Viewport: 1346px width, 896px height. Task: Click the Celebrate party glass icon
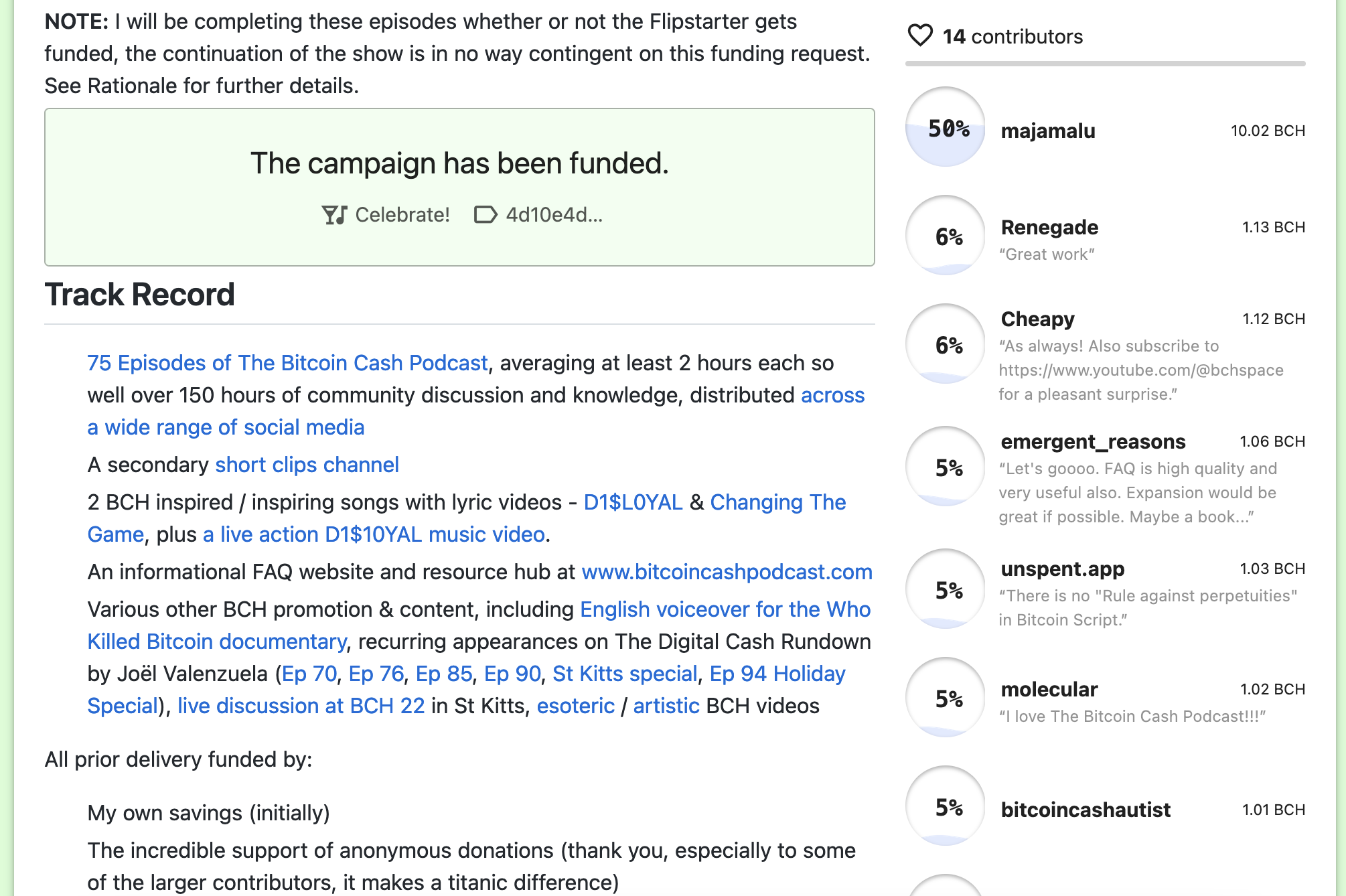click(334, 215)
